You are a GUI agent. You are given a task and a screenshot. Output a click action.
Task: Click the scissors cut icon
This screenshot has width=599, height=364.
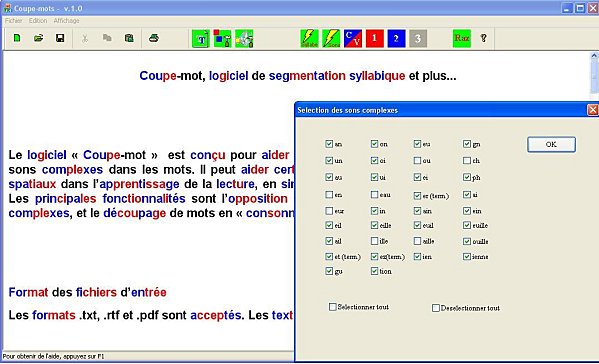click(85, 38)
